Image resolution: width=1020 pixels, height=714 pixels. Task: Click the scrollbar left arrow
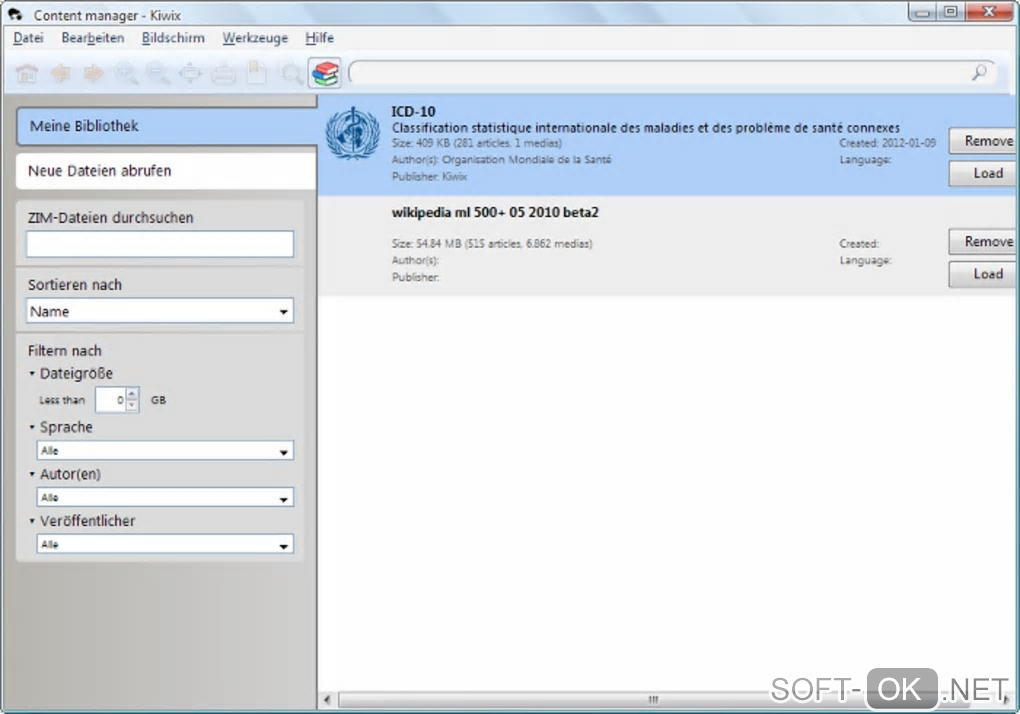pyautogui.click(x=327, y=700)
